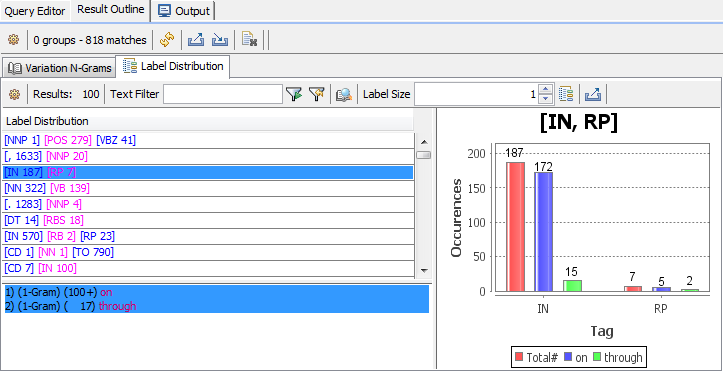
Task: Click the red Total# bar for IN
Action: (x=516, y=227)
